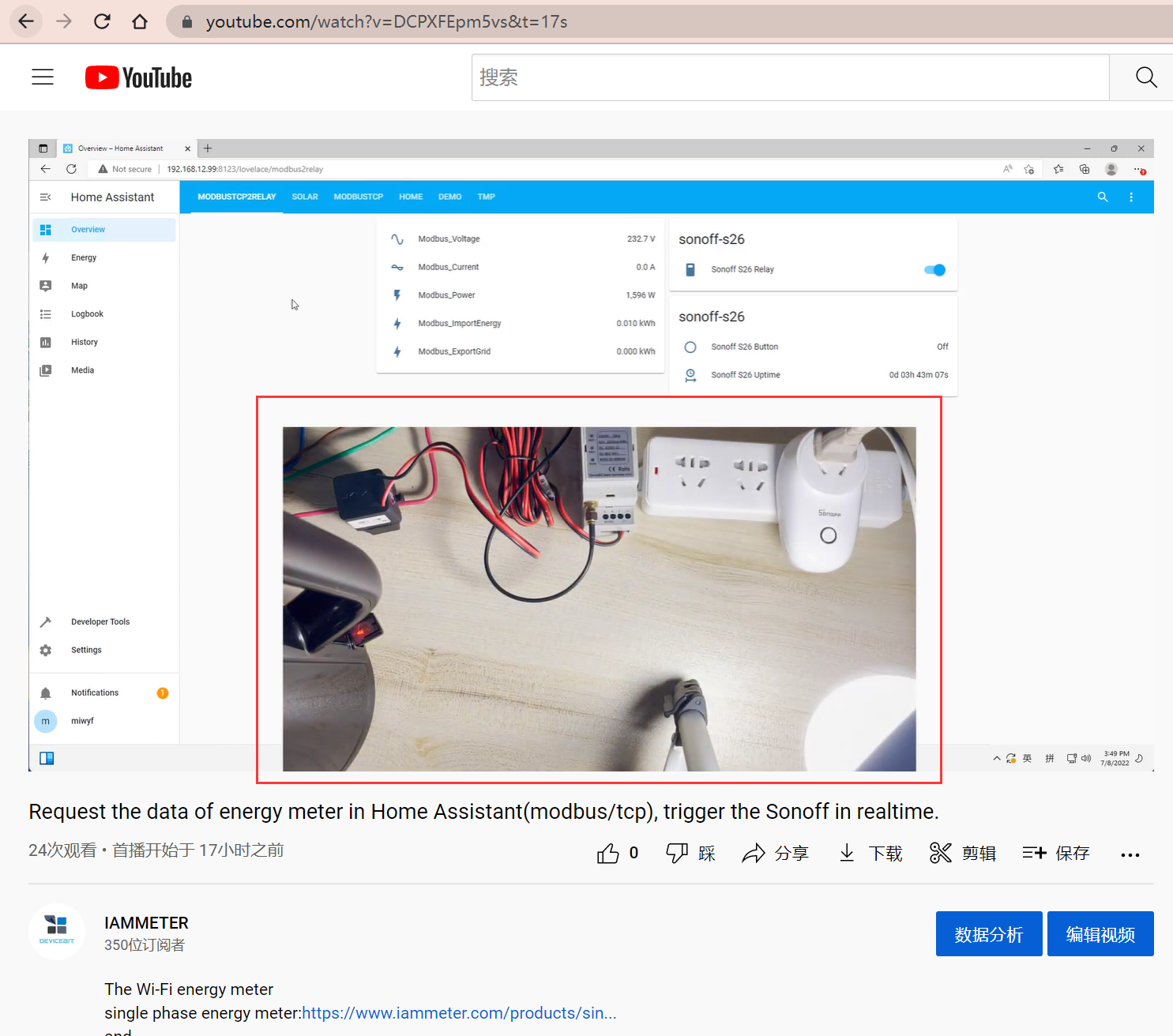Click the blue 数据分析 analytics button
This screenshot has width=1173, height=1036.
pyautogui.click(x=988, y=934)
